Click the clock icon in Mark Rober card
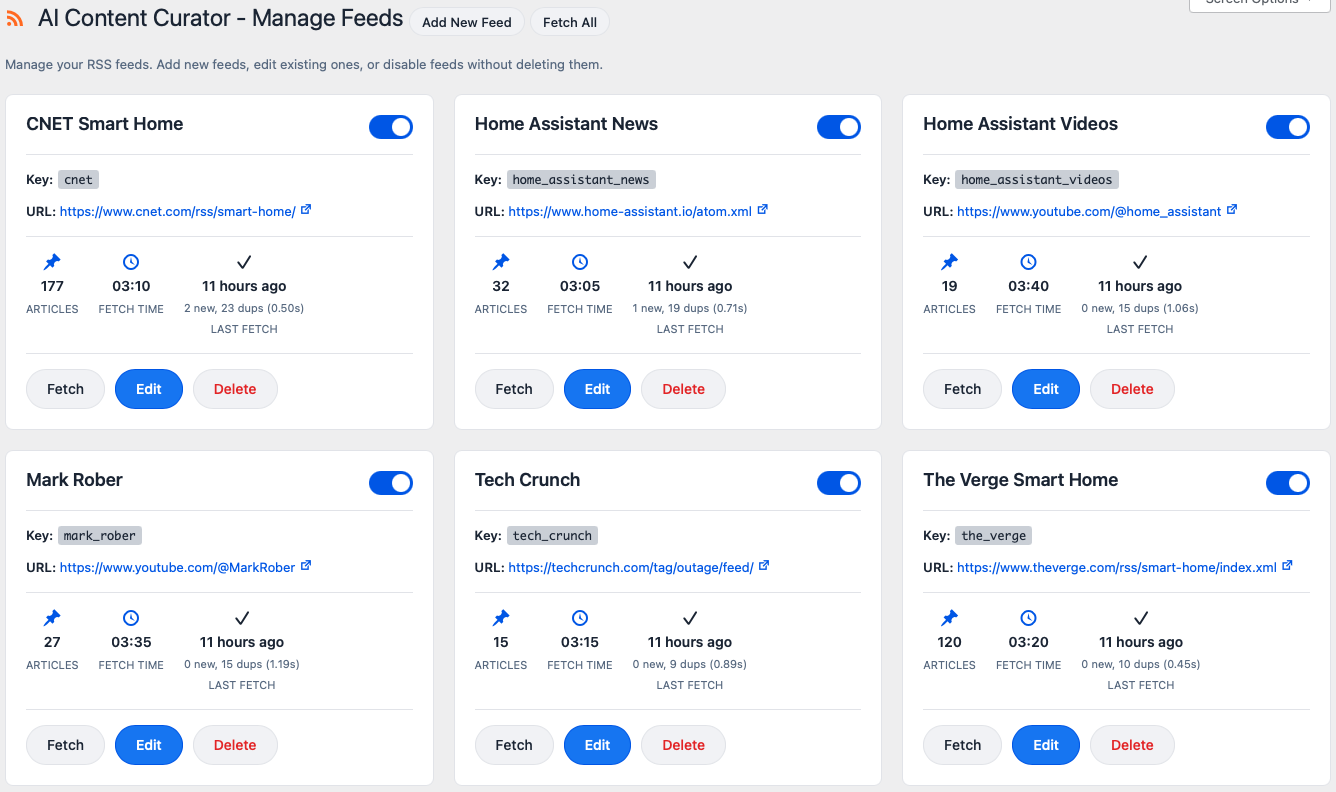The width and height of the screenshot is (1336, 792). (131, 618)
